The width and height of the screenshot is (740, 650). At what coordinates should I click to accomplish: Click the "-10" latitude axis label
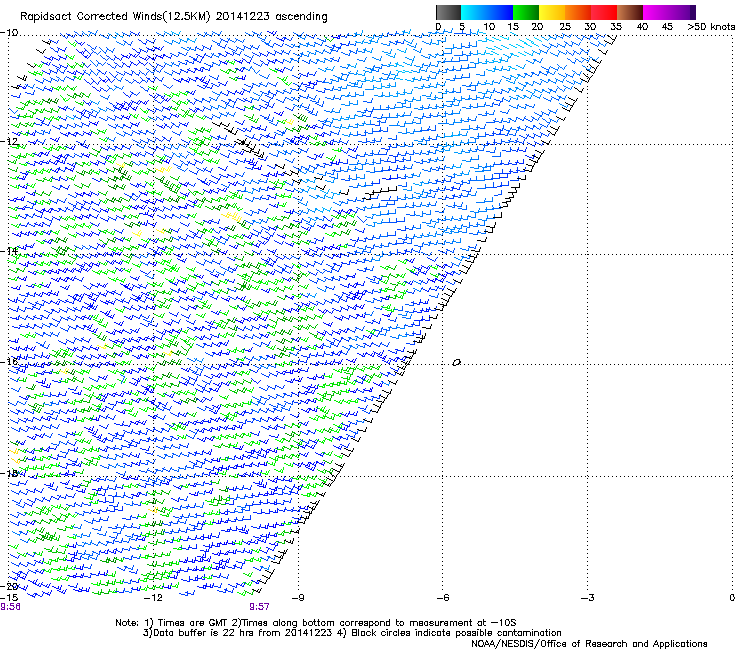point(9,33)
